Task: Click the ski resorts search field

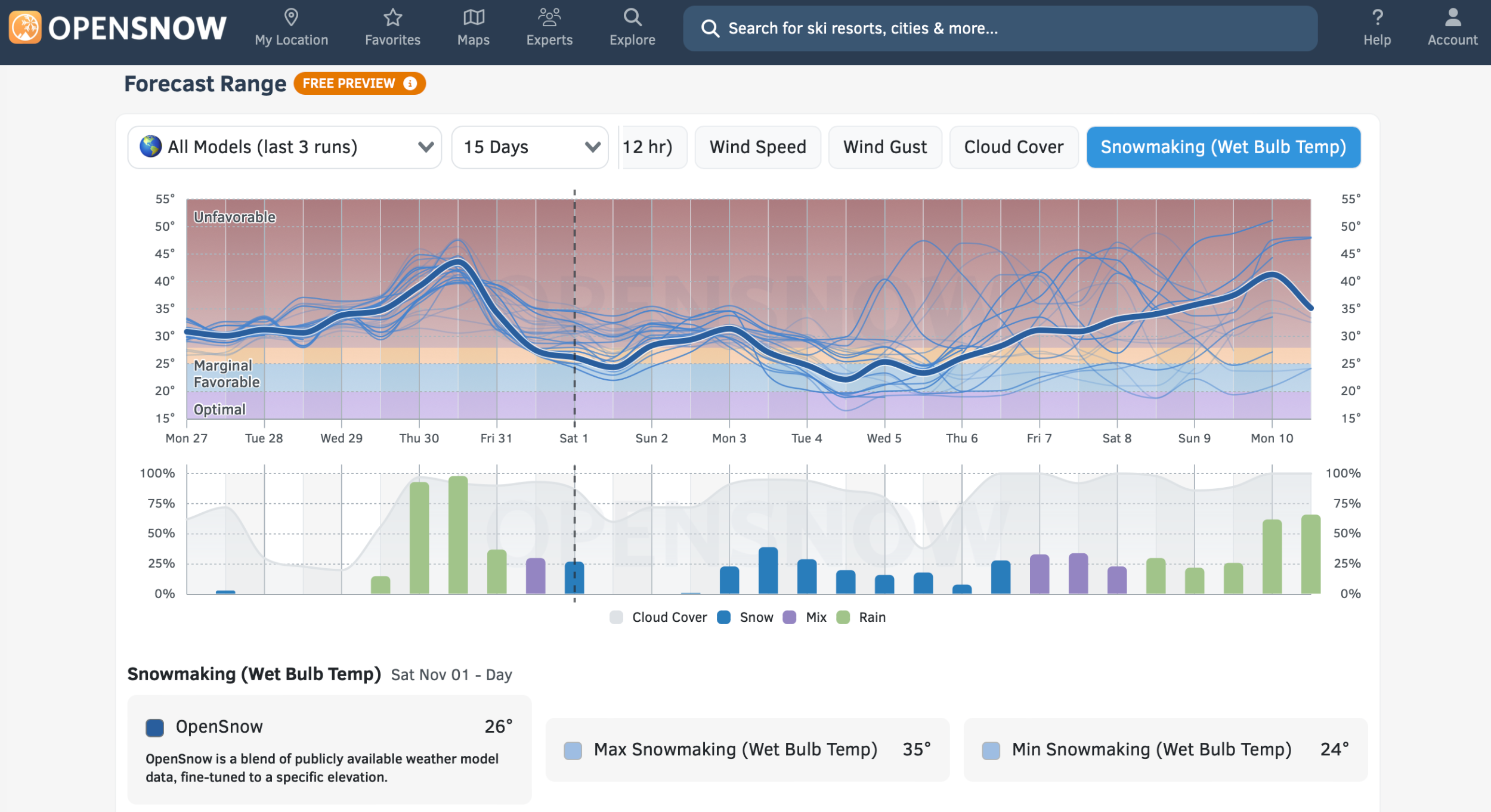Action: pyautogui.click(x=1000, y=29)
